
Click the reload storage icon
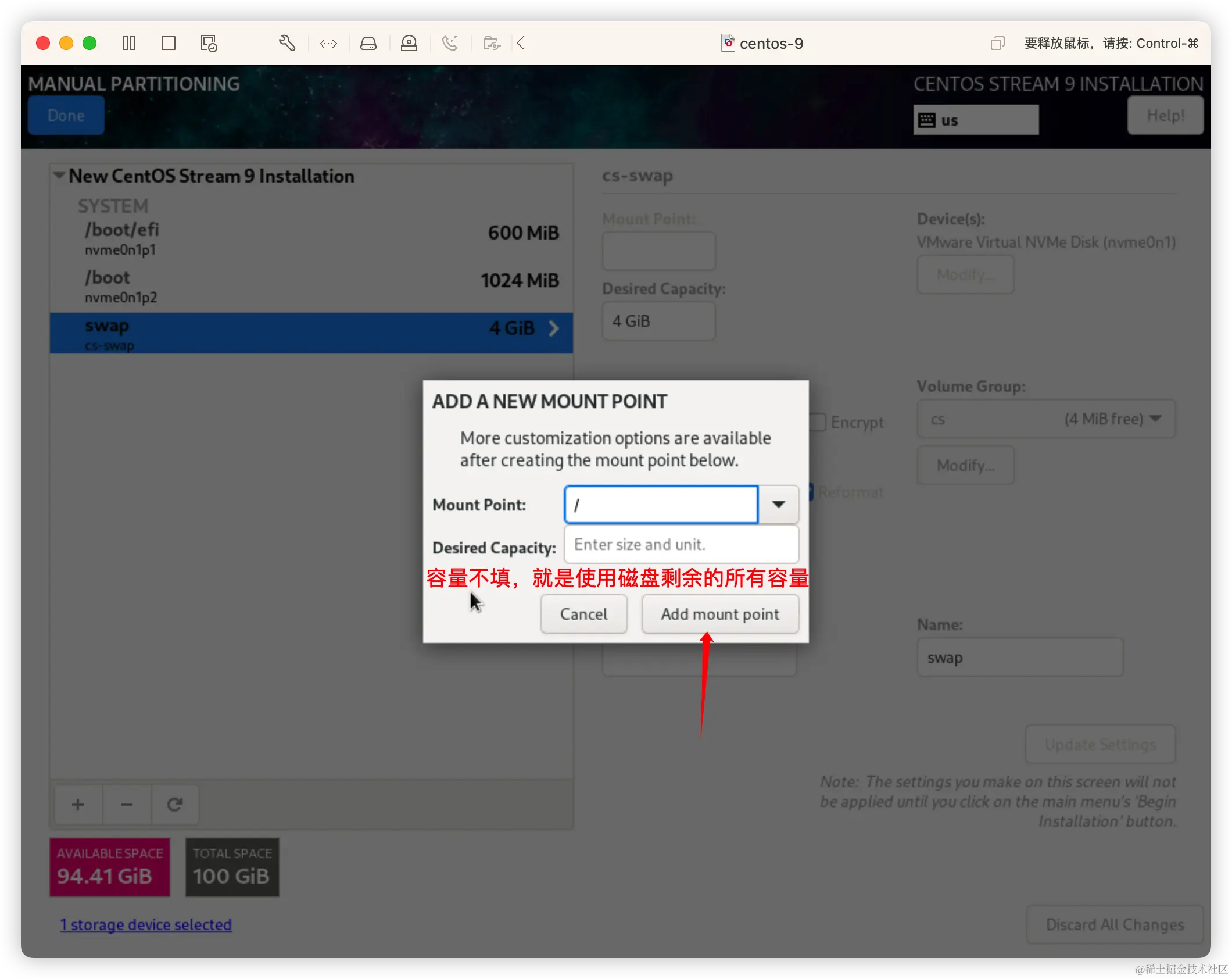175,804
